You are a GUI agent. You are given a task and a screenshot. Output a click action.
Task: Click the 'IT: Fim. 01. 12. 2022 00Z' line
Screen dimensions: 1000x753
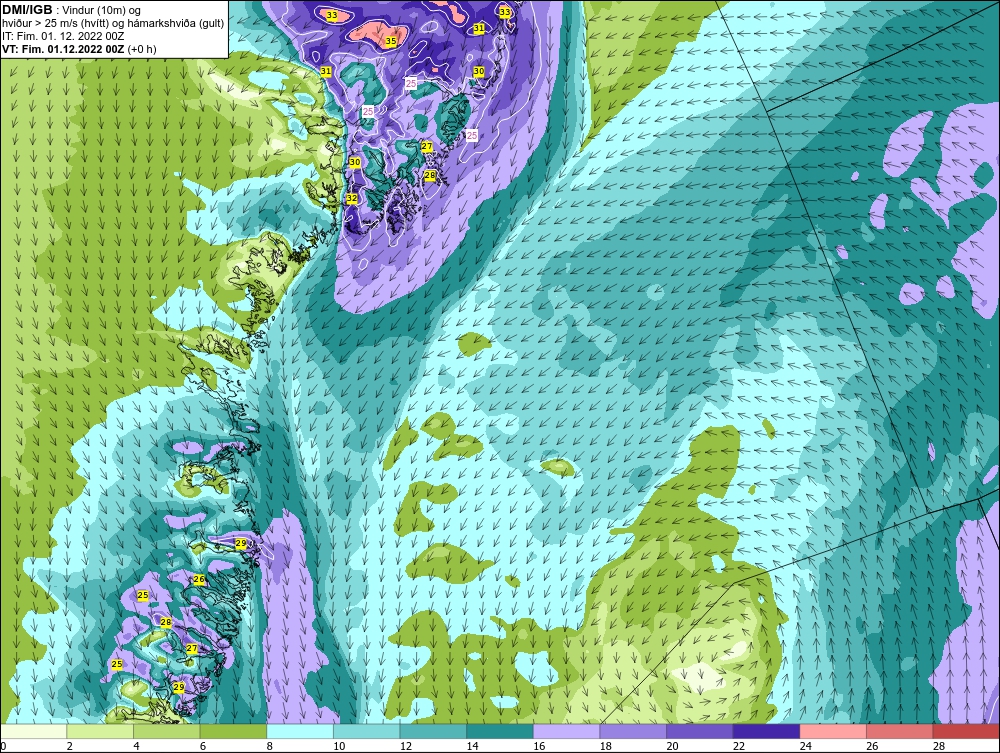click(x=63, y=36)
